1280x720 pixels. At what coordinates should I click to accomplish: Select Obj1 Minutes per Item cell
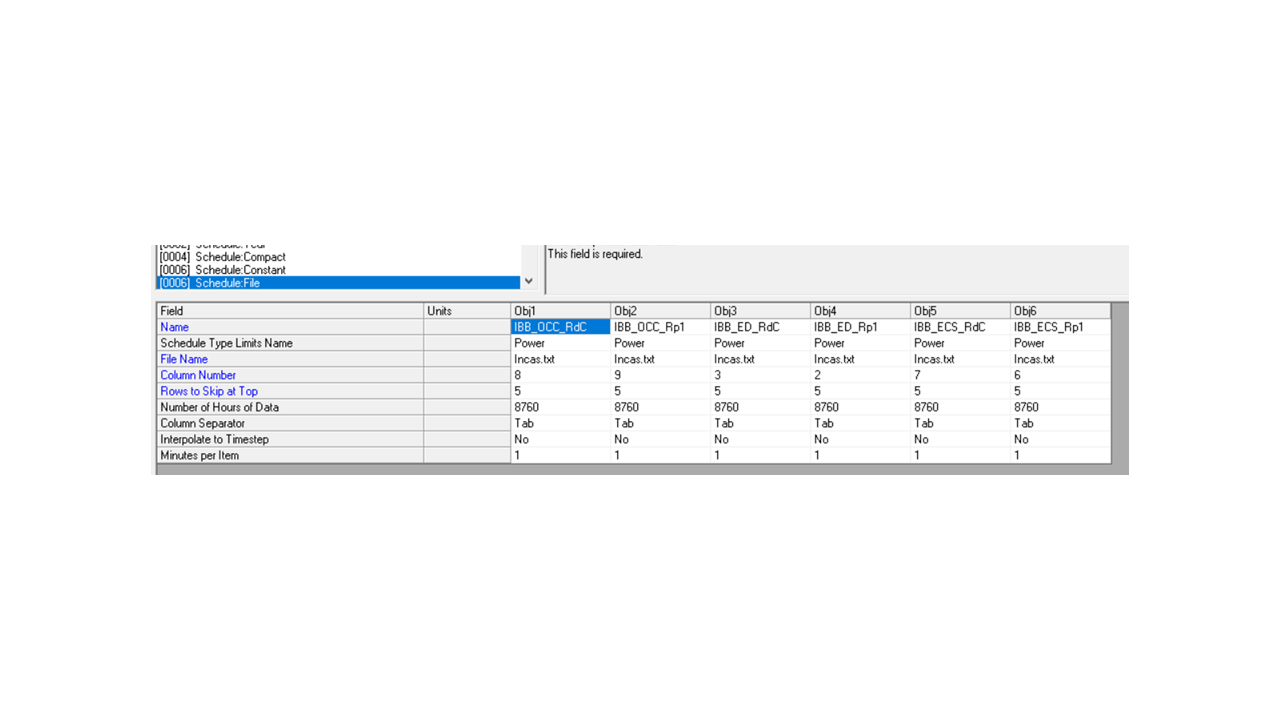560,455
